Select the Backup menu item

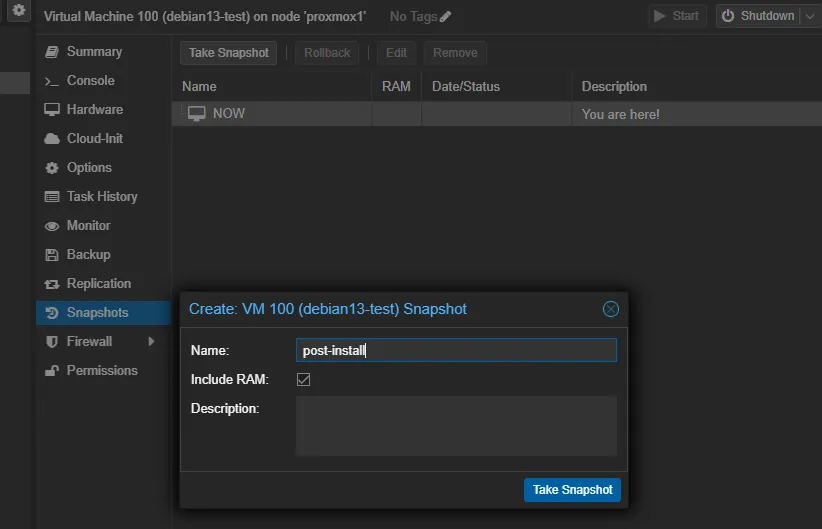coord(103,255)
